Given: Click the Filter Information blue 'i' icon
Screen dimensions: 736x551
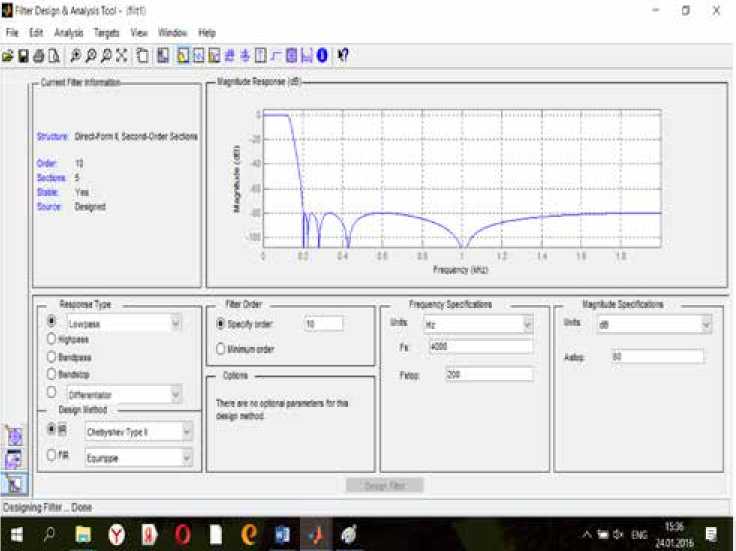Looking at the screenshot, I should 322,55.
